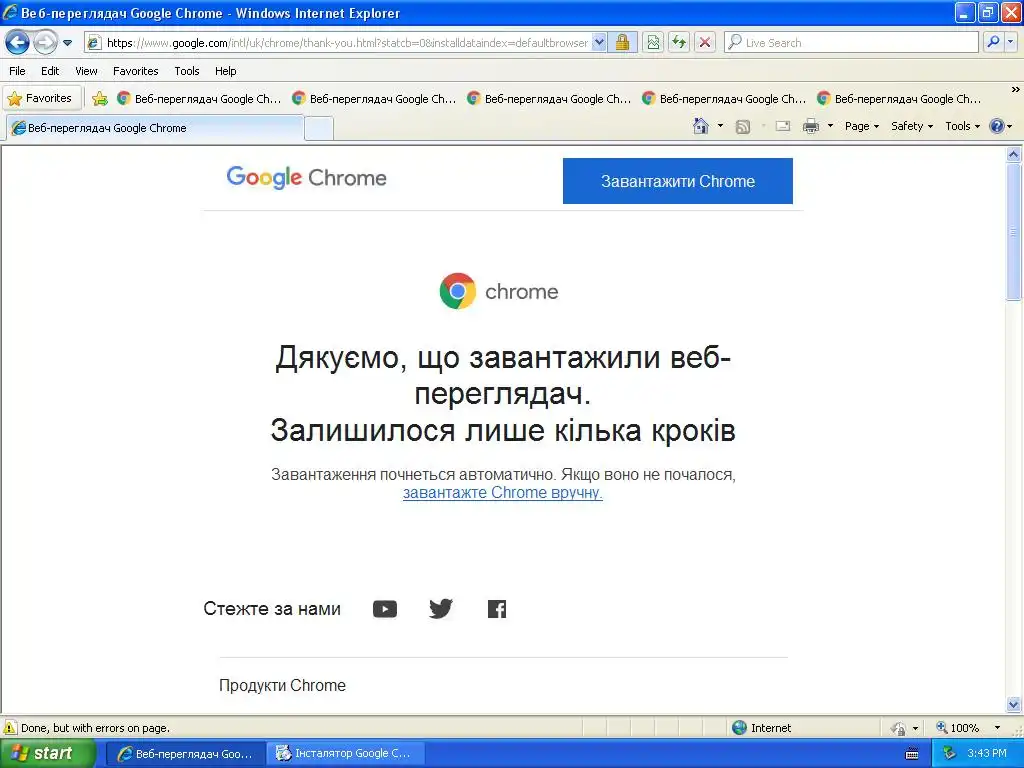Open the File menu
The image size is (1024, 768).
[18, 71]
